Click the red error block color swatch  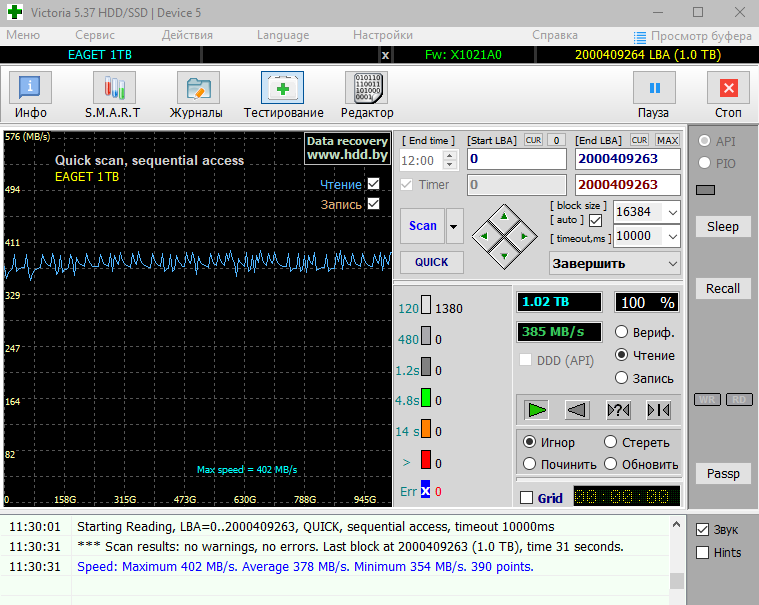(425, 460)
